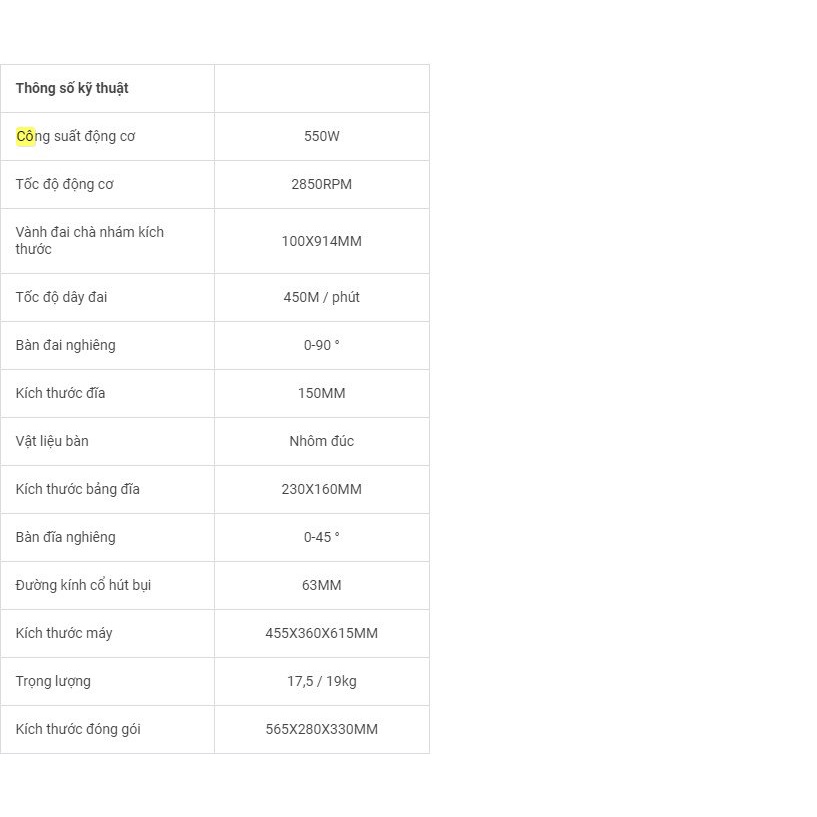
Task: Click the '450M / phút' value
Action: pyautogui.click(x=321, y=297)
